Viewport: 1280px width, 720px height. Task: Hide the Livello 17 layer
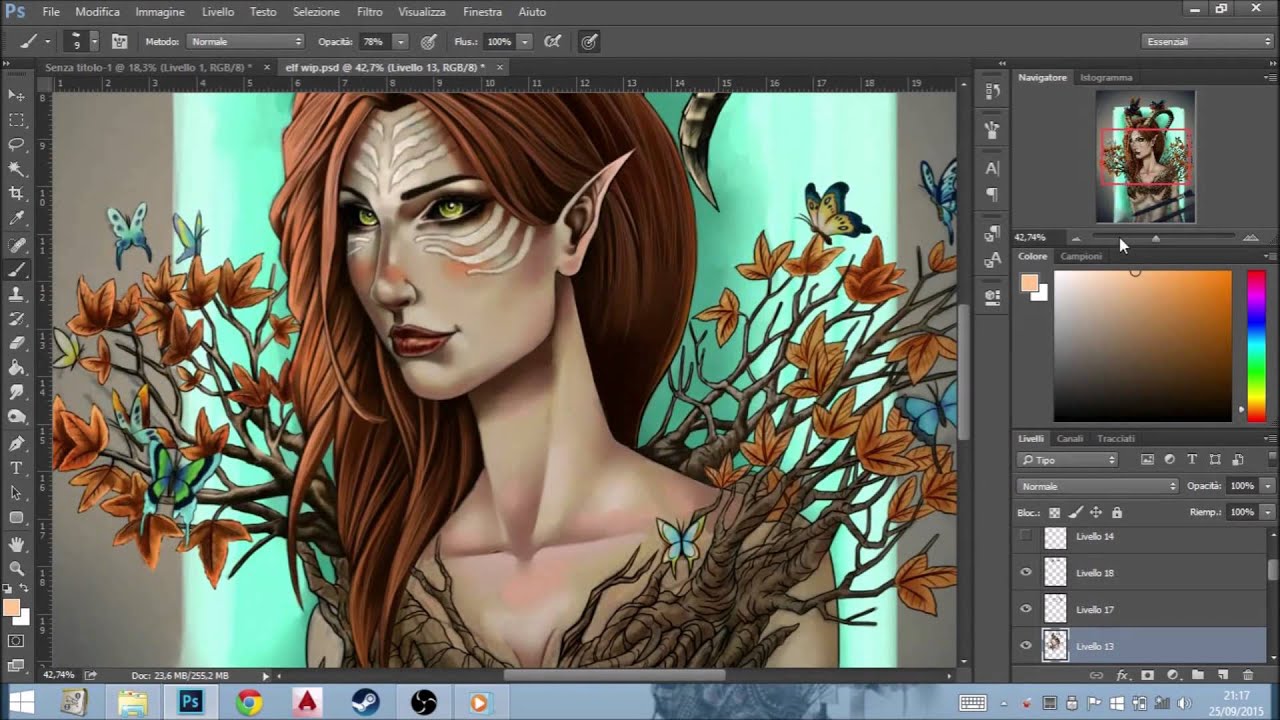(x=1025, y=609)
